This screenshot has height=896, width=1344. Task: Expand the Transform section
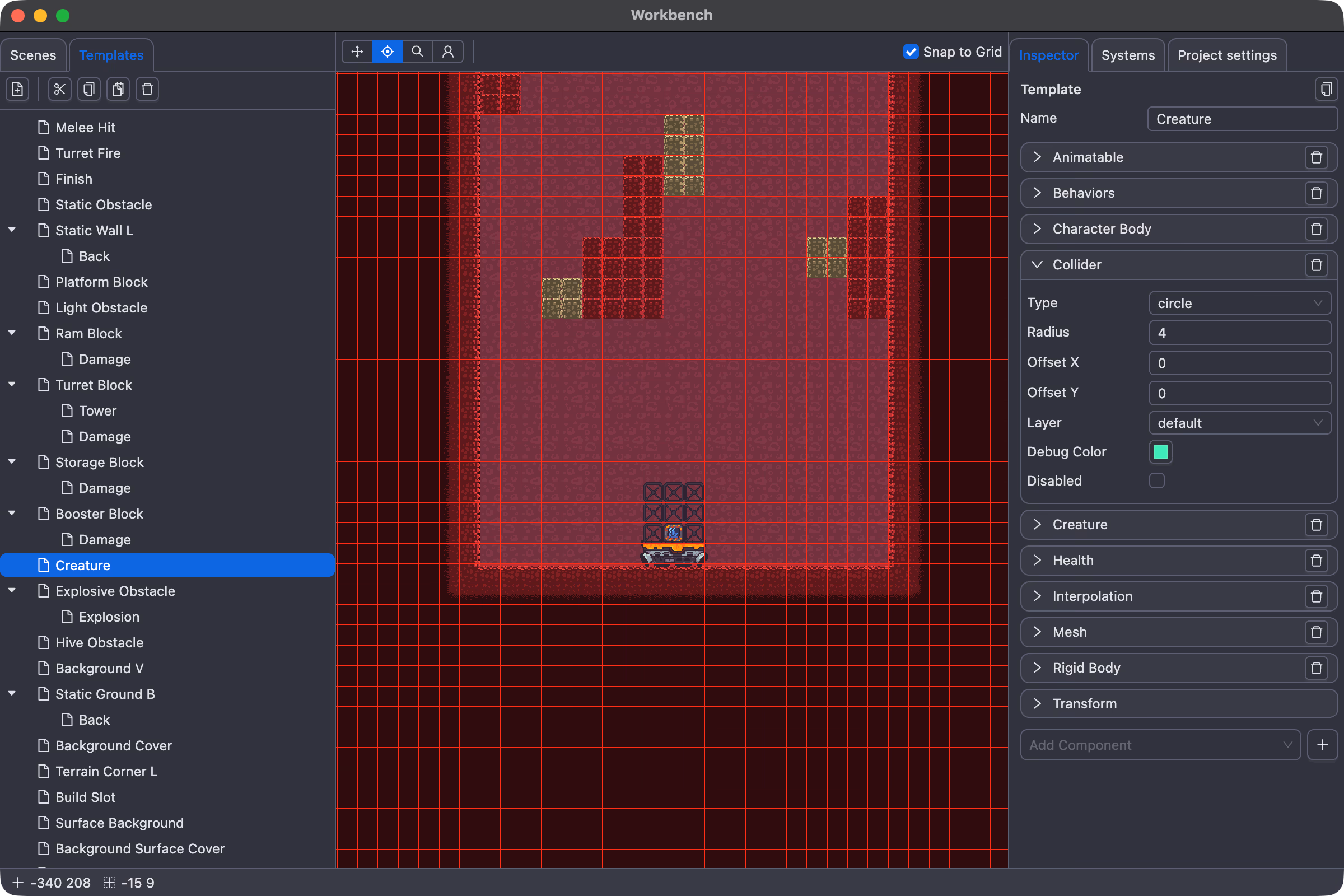(x=1037, y=703)
